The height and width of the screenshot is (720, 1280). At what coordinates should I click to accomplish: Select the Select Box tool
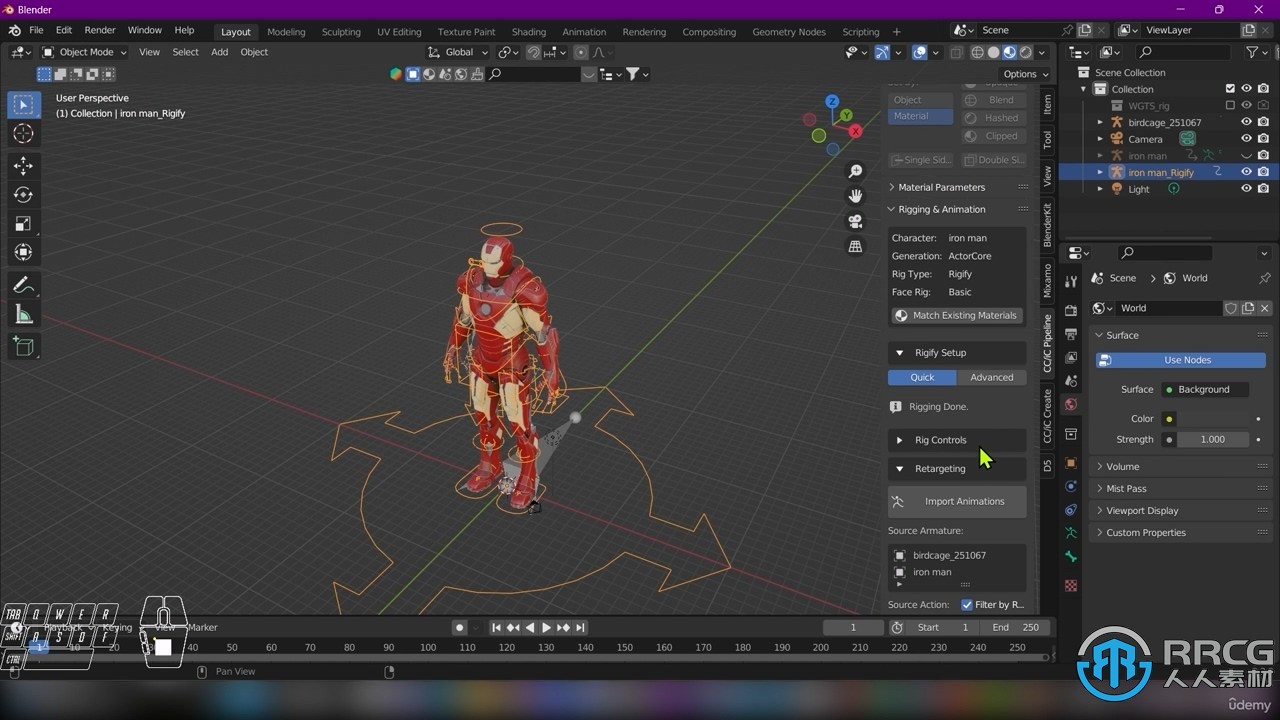click(24, 104)
